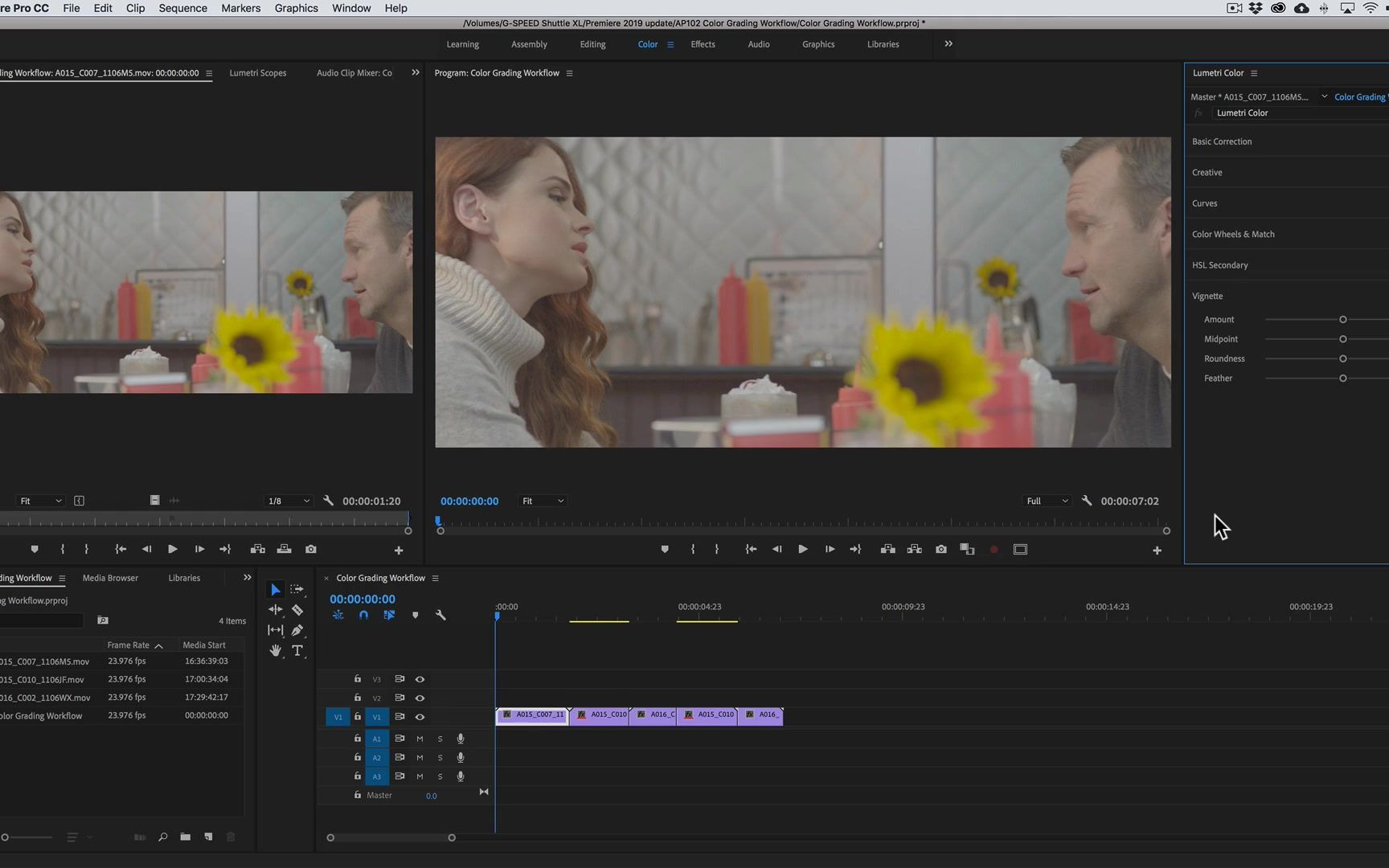This screenshot has width=1389, height=868.
Task: Select the Pen tool
Action: pos(297,630)
